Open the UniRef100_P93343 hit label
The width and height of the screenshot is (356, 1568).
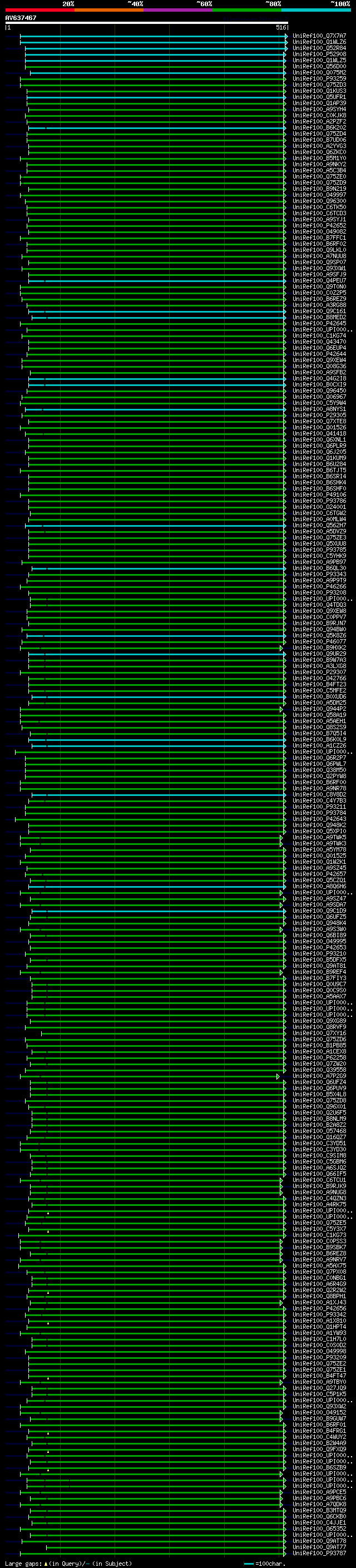(x=319, y=574)
